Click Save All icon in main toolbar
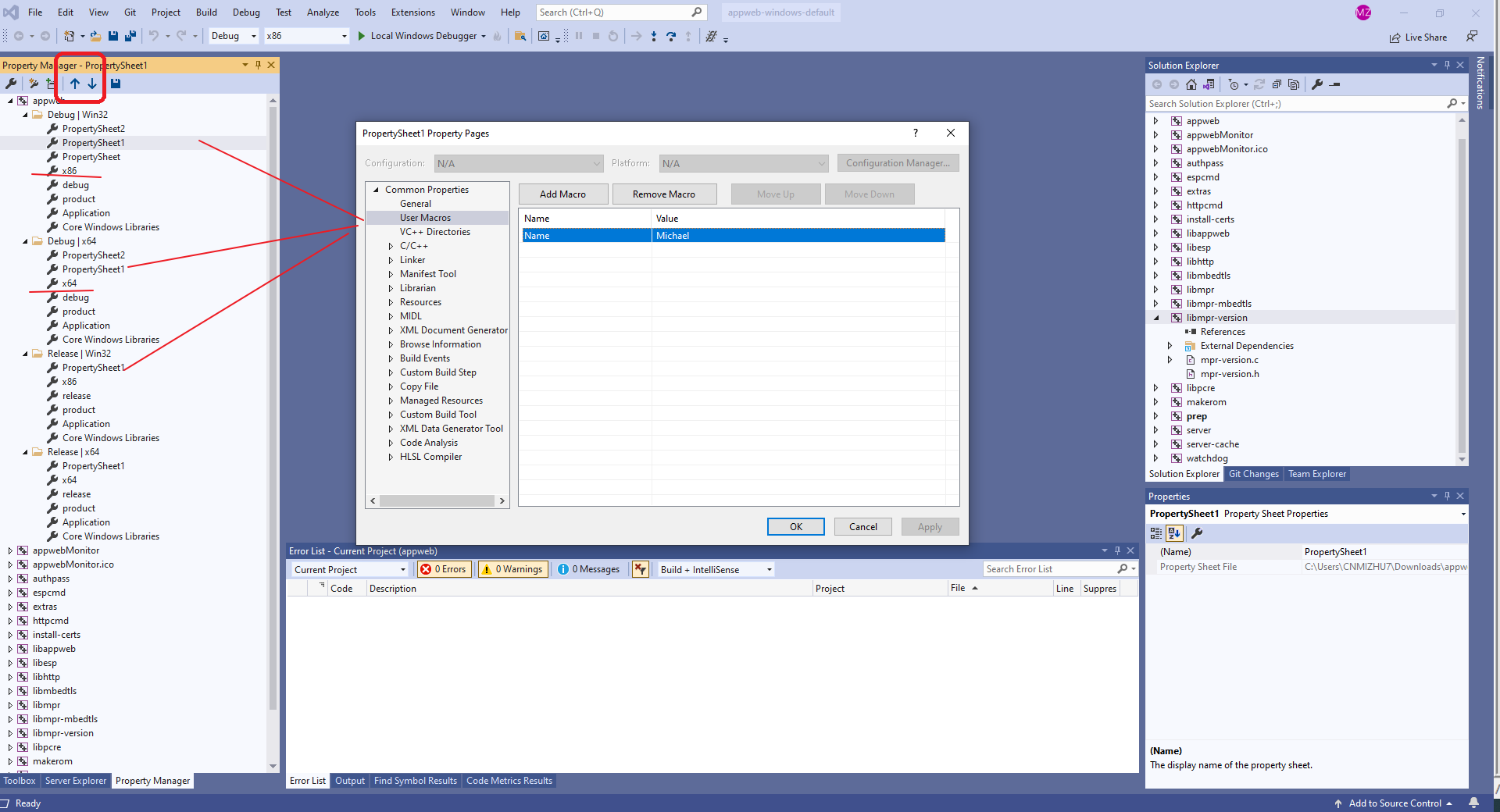This screenshot has width=1500, height=812. click(130, 36)
